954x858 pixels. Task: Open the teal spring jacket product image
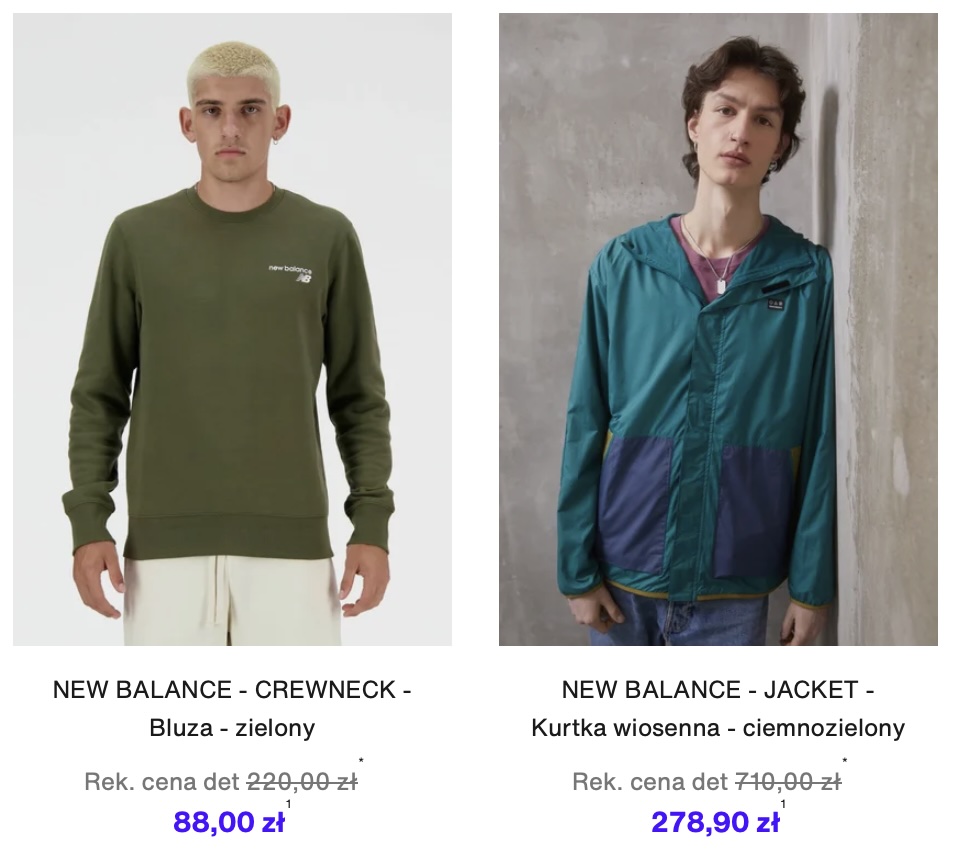click(x=718, y=329)
